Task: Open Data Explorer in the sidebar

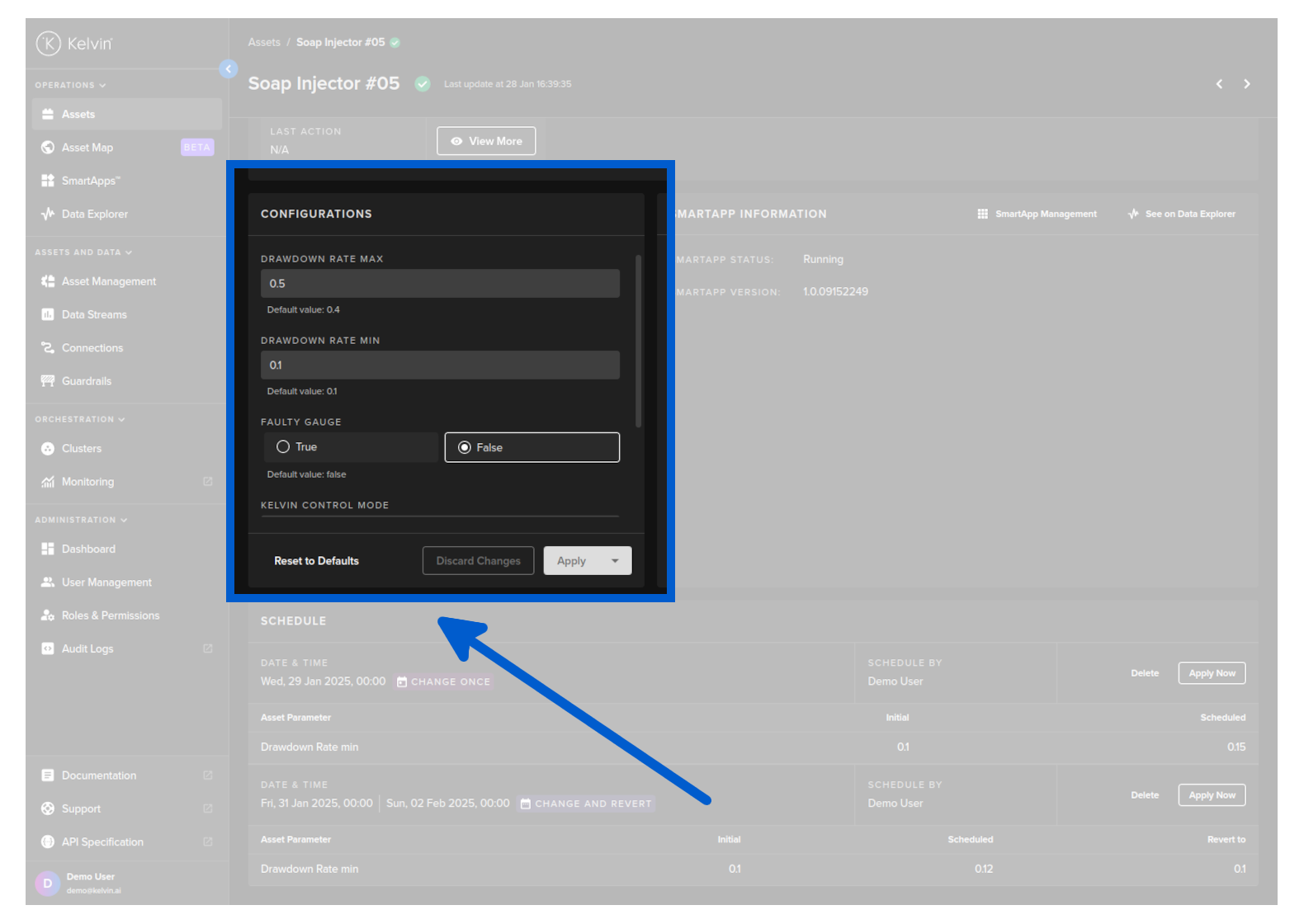Action: click(x=94, y=214)
